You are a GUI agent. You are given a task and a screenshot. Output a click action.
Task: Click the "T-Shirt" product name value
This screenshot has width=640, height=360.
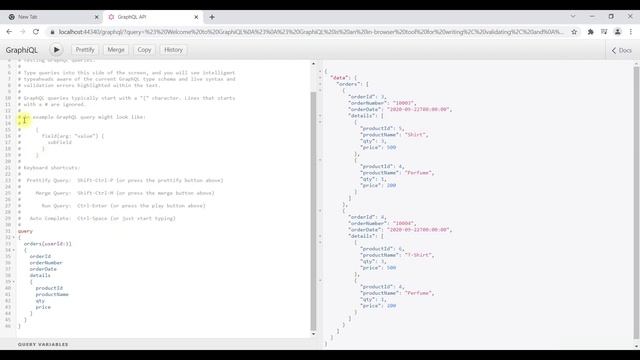point(418,255)
